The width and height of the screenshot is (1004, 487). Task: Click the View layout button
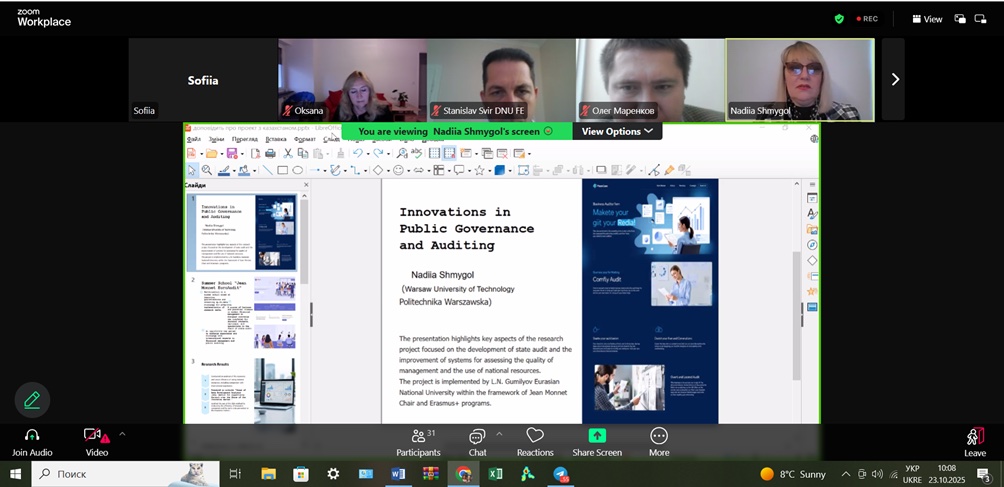pos(926,19)
